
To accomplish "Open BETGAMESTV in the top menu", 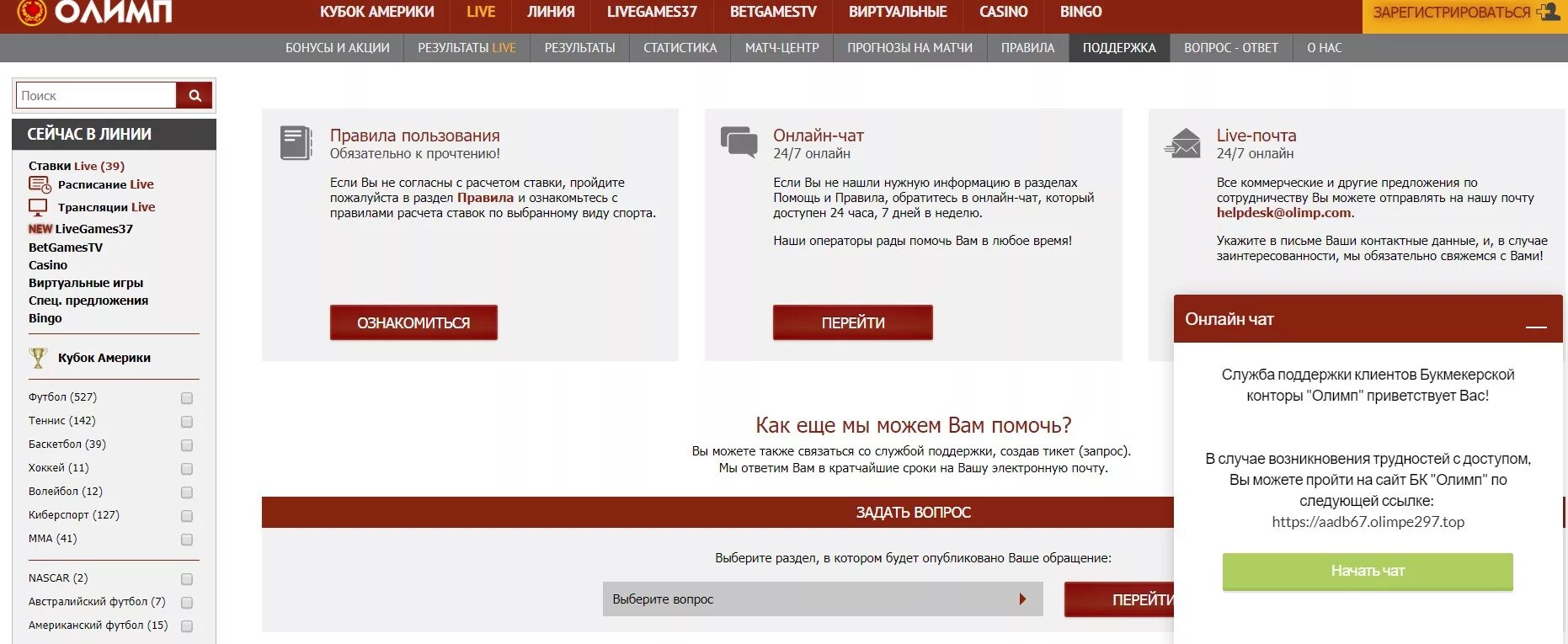I will [773, 12].
